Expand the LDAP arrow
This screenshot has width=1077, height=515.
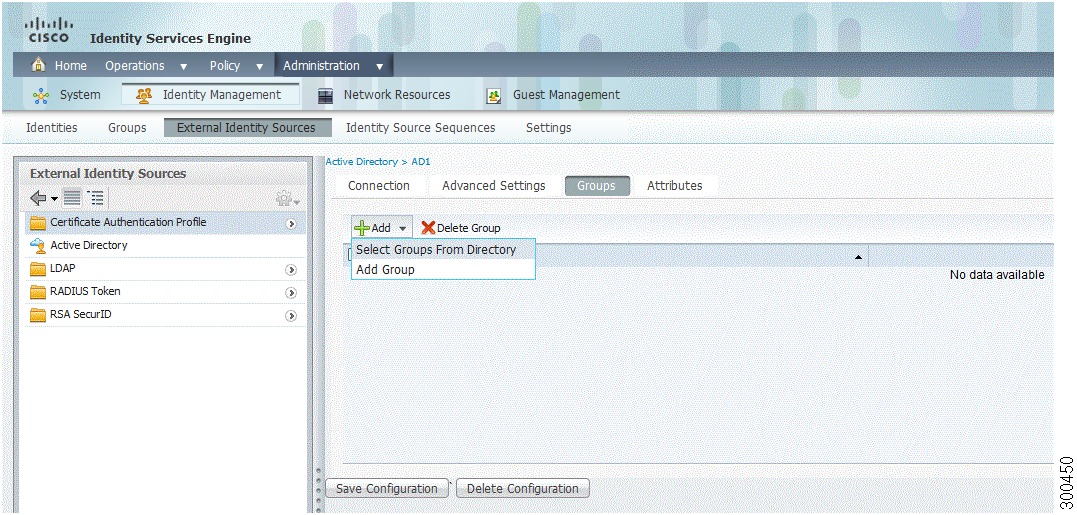(x=291, y=270)
